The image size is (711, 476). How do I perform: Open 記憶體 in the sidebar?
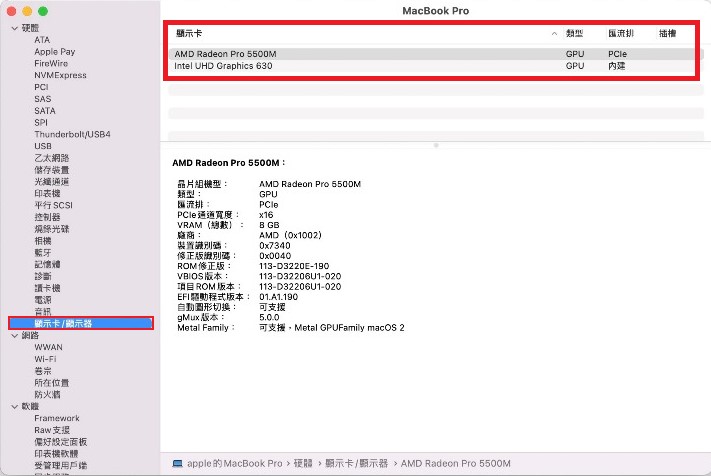tap(47, 264)
